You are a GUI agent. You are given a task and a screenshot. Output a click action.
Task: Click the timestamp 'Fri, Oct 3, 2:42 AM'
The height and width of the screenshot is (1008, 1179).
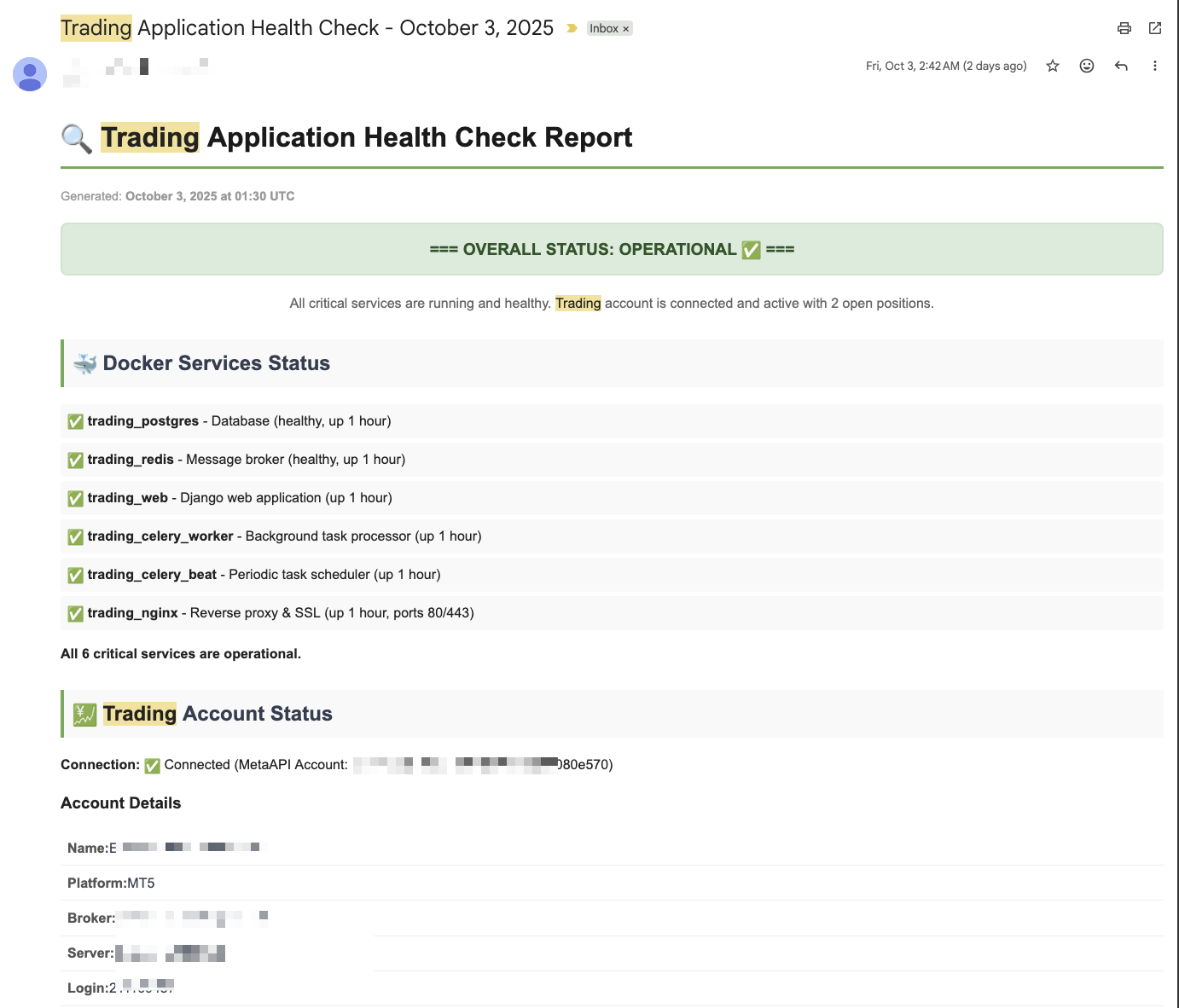[946, 66]
